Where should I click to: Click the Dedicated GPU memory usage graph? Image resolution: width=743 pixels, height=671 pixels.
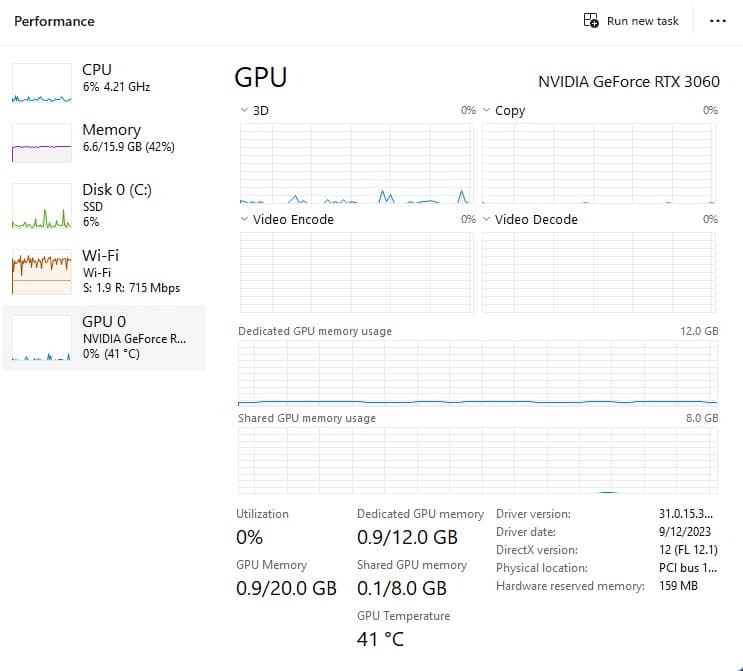pos(478,373)
